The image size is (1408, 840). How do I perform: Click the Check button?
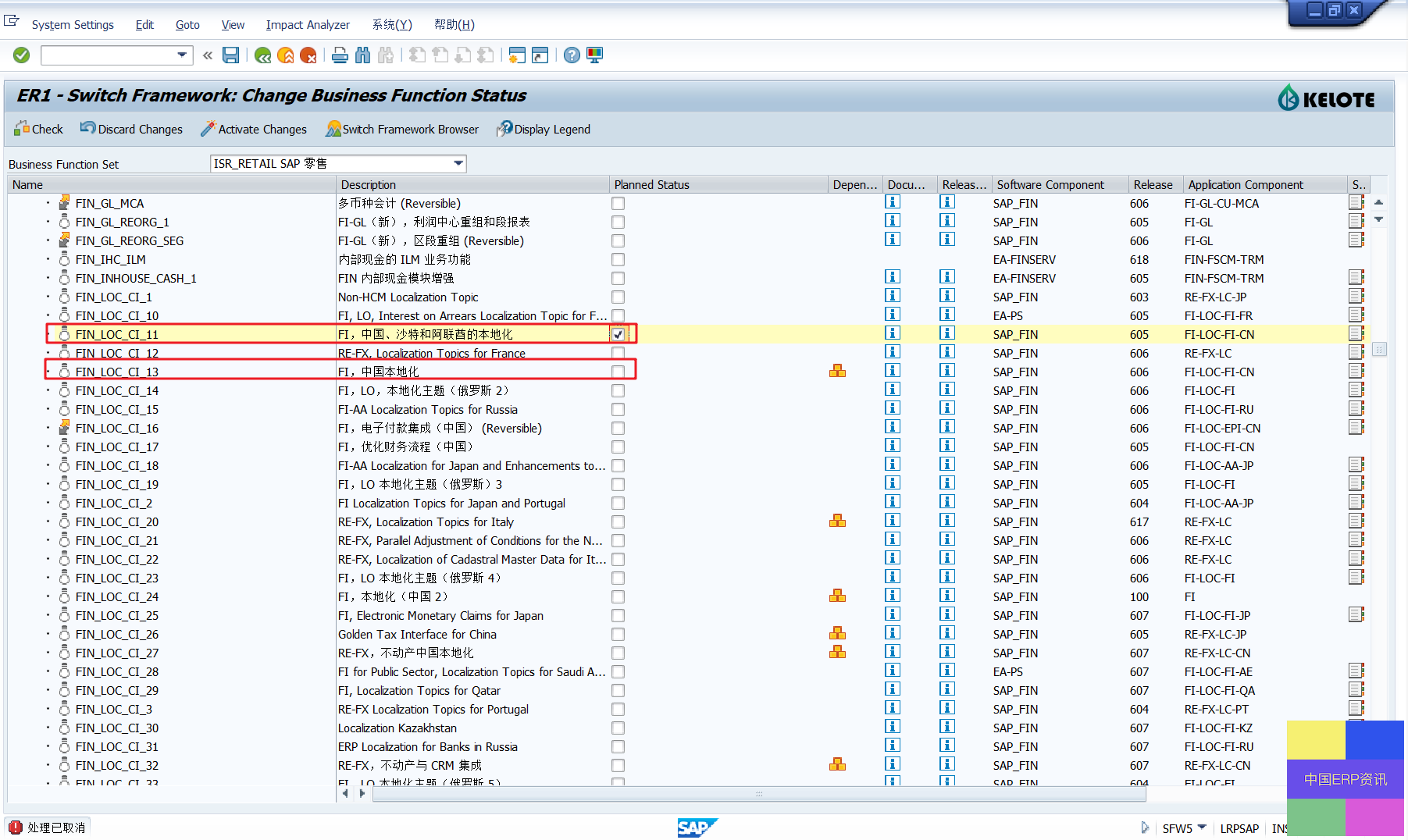(x=38, y=129)
